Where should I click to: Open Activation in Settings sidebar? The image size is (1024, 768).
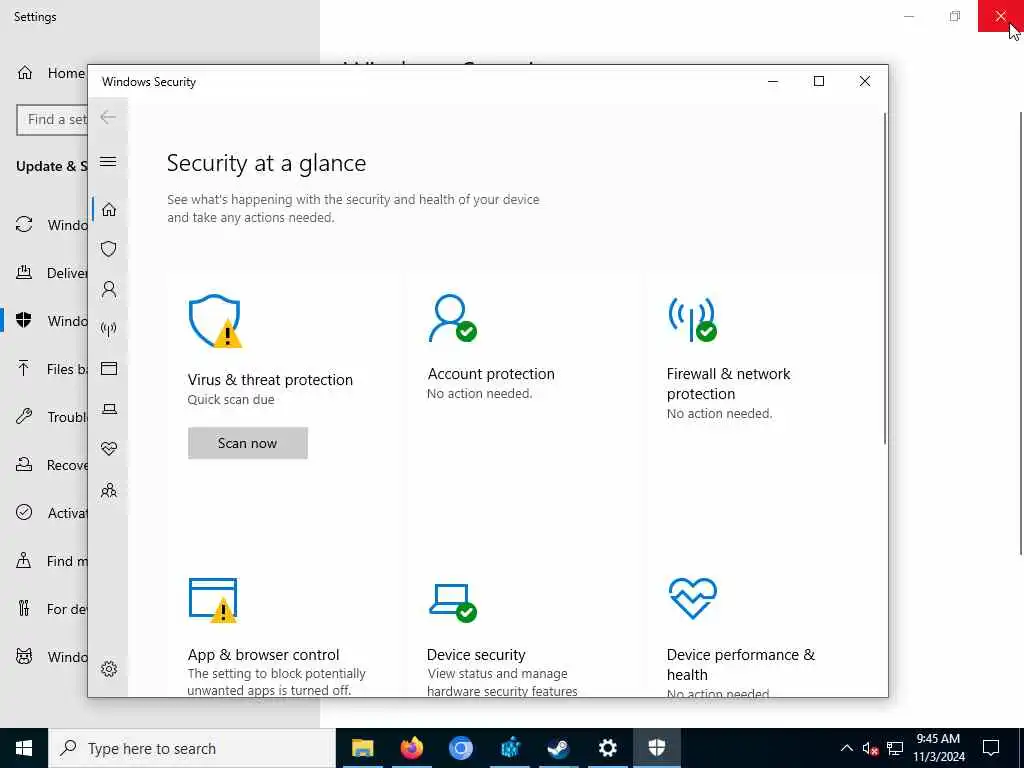click(51, 513)
